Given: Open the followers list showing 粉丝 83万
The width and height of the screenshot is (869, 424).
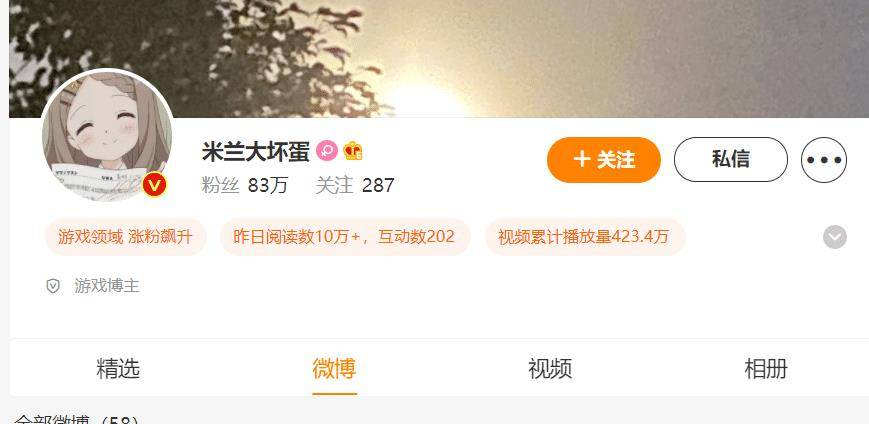Looking at the screenshot, I should 245,185.
